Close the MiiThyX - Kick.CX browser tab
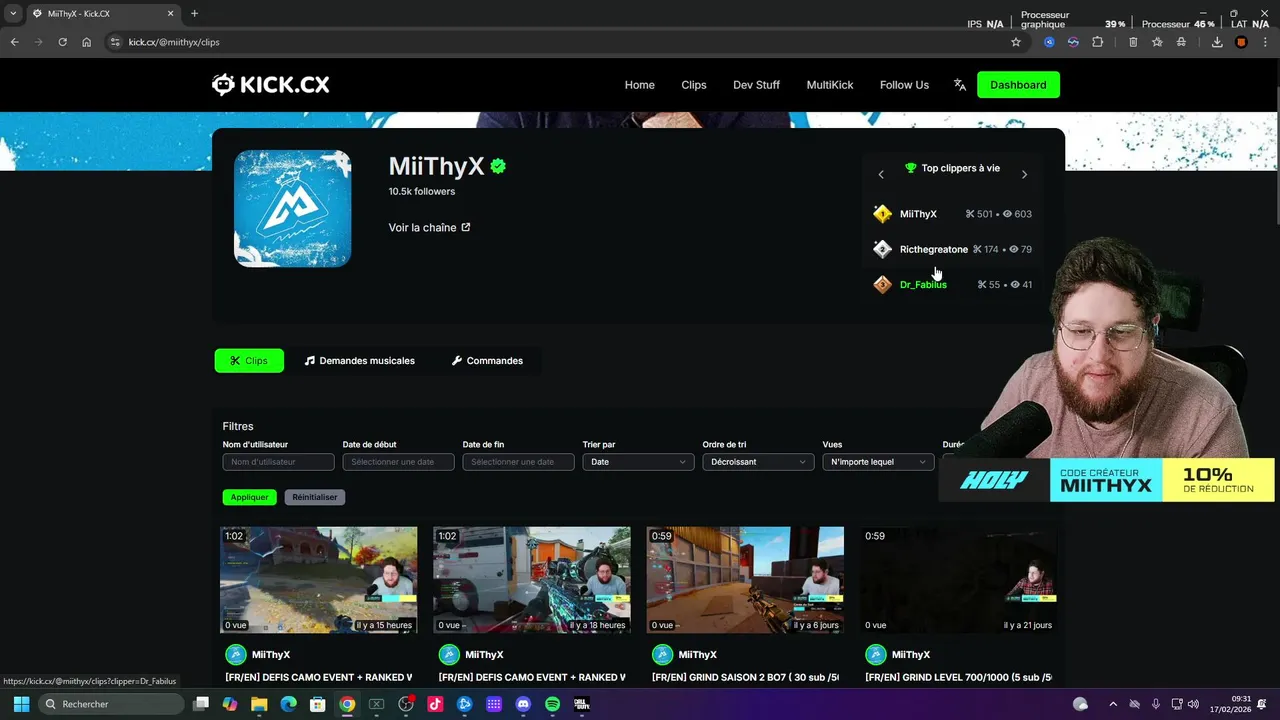1280x720 pixels. 170,13
